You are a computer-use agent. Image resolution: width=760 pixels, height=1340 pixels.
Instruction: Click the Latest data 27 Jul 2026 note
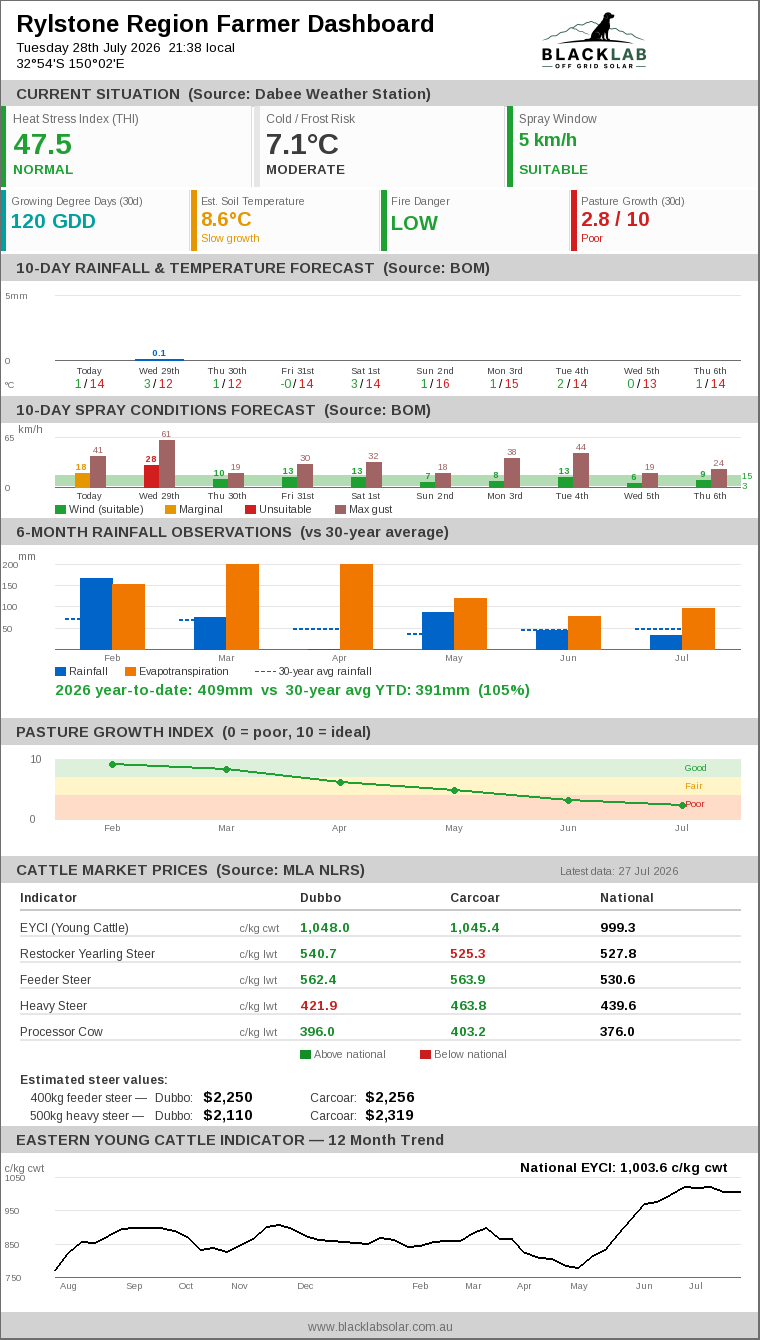tap(619, 871)
